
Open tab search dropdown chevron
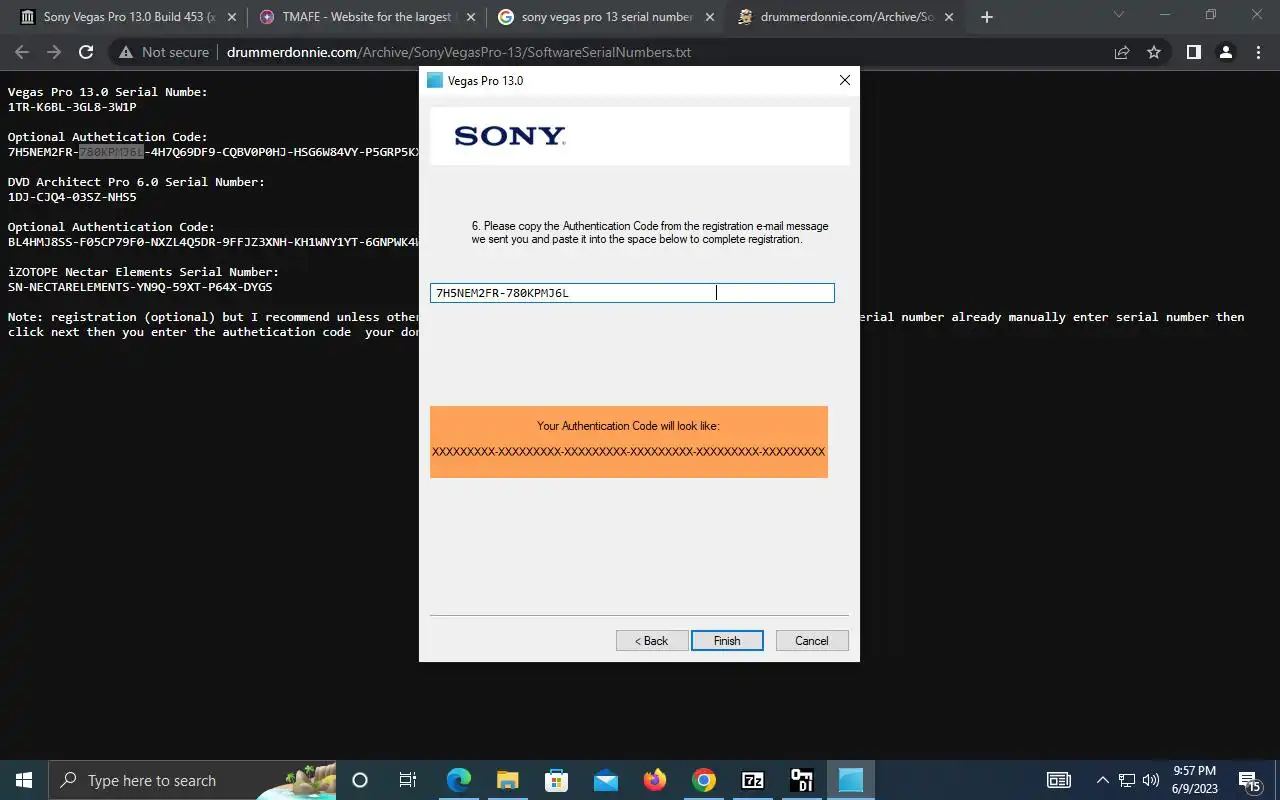(x=1119, y=15)
